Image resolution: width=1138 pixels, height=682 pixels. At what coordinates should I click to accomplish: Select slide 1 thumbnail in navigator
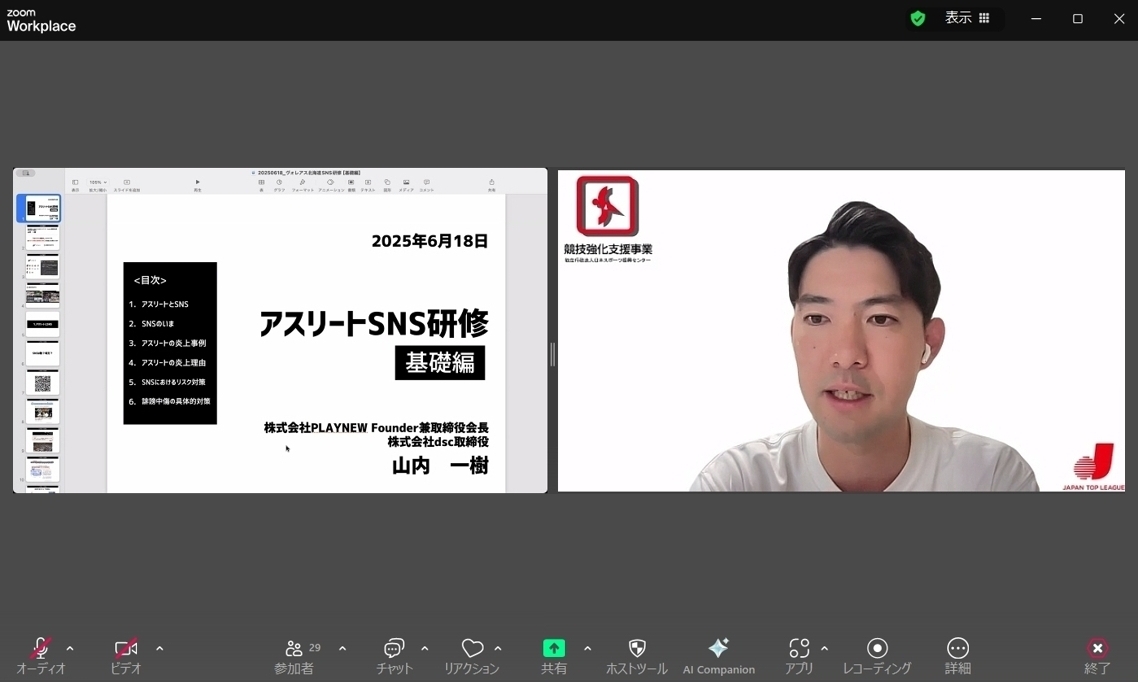tap(42, 209)
